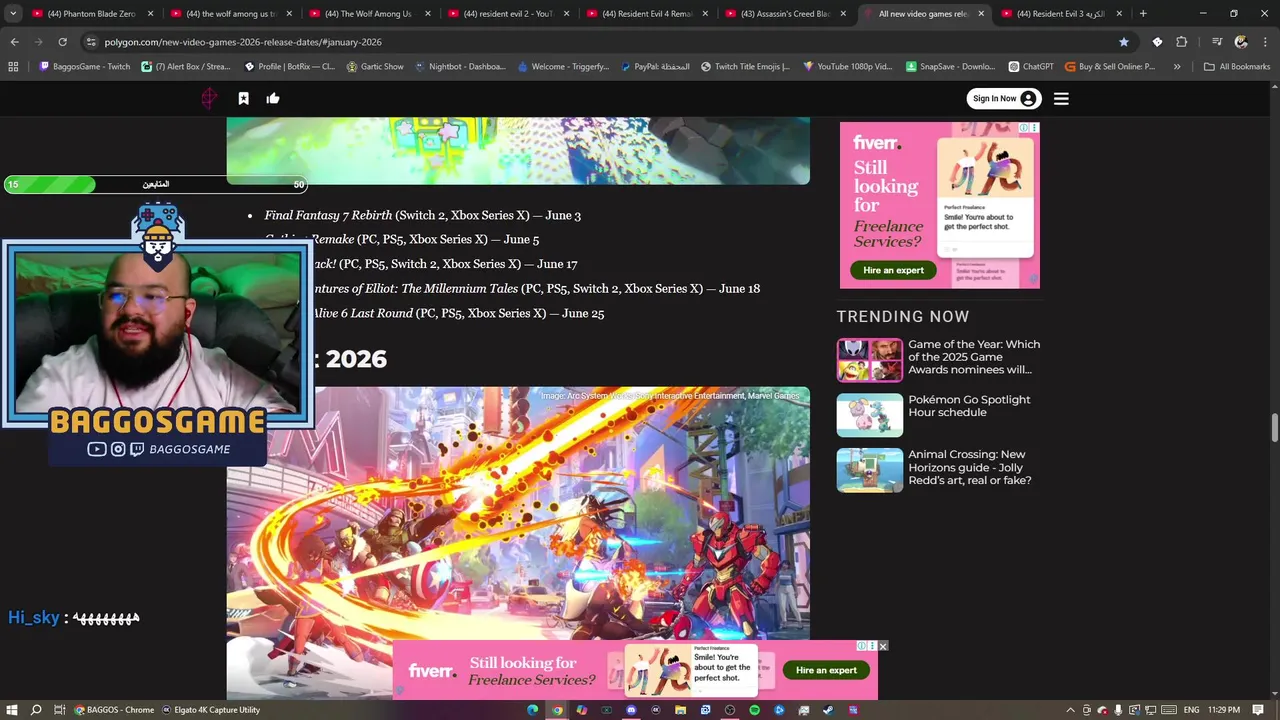This screenshot has height=720, width=1280.
Task: Click Fiverr sidebar ad Hire an expert
Action: point(894,270)
